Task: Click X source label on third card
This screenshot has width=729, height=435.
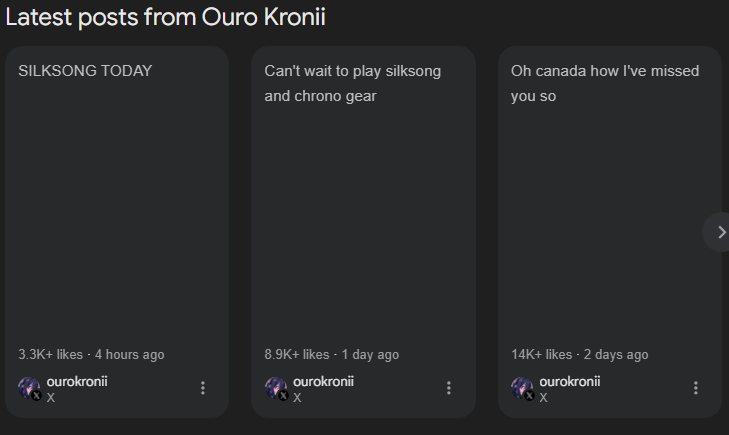Action: pos(543,398)
